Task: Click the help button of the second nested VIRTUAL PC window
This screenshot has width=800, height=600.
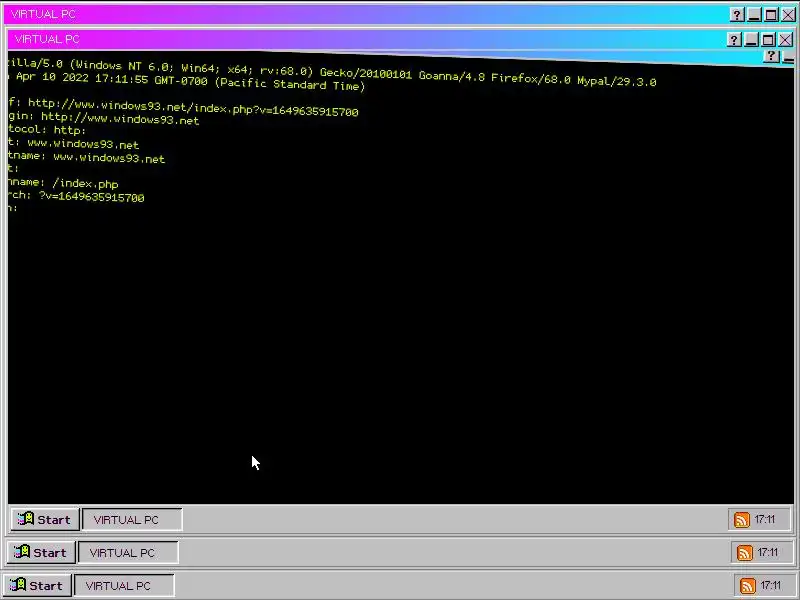Action: pos(734,39)
